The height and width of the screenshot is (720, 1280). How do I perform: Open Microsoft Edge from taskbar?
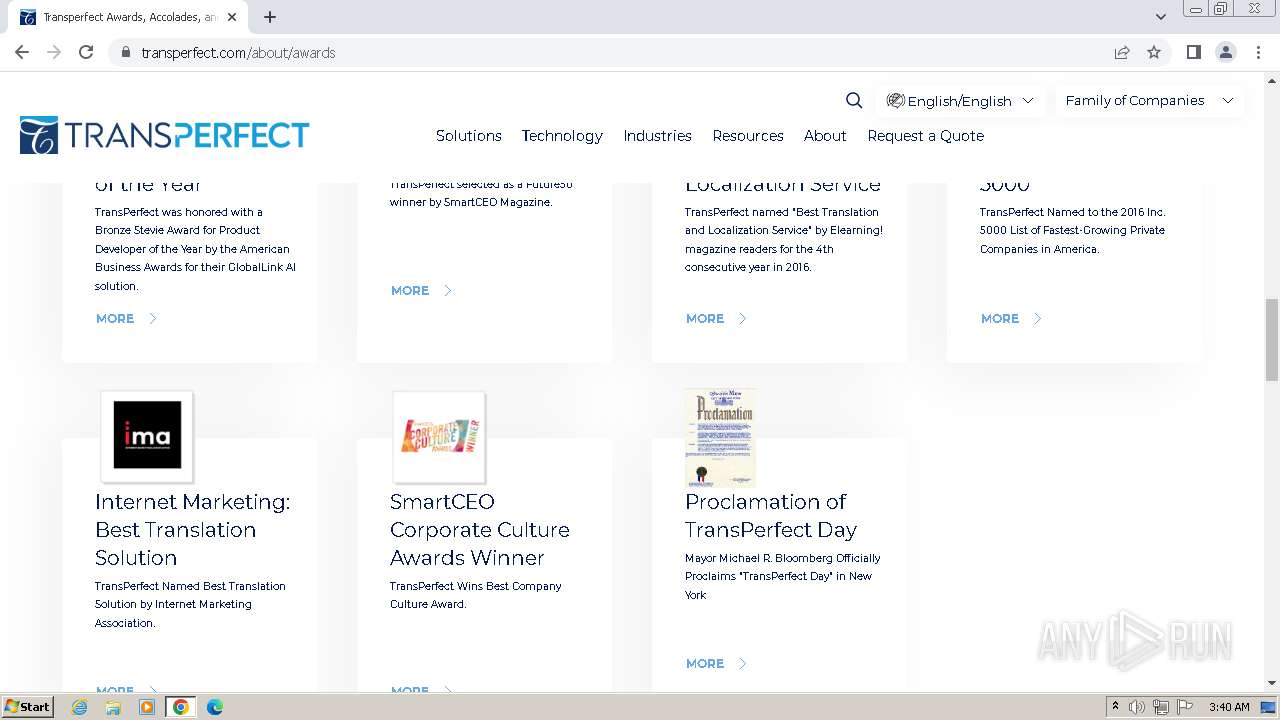pyautogui.click(x=215, y=707)
